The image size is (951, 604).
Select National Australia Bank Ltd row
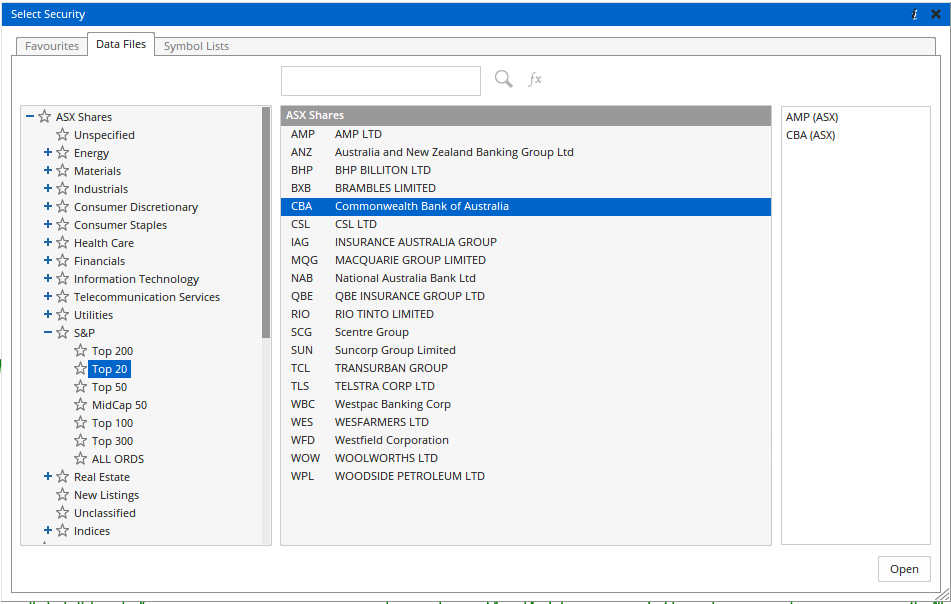pyautogui.click(x=526, y=278)
